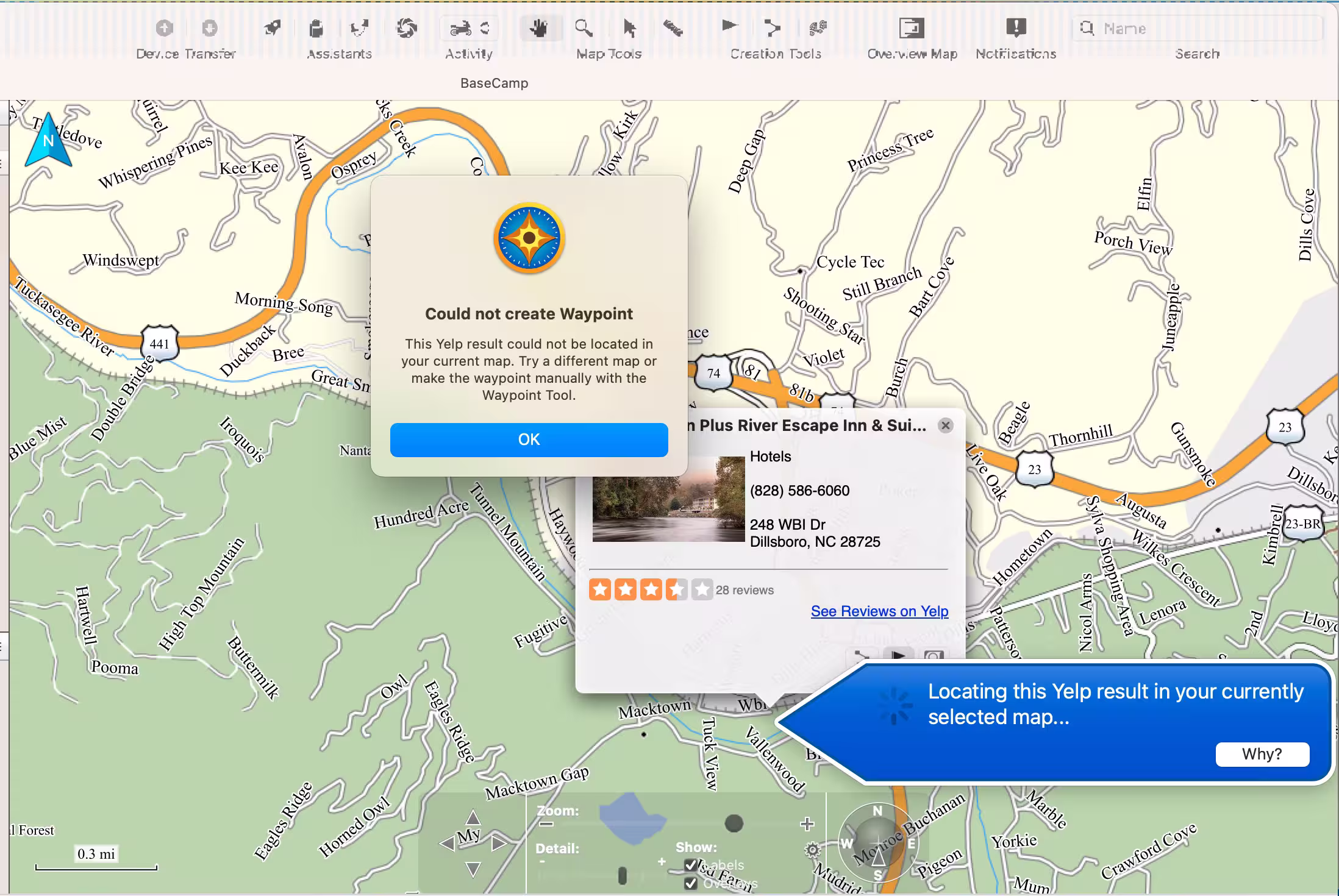
Task: Toggle the Labels checkbox
Action: coord(690,864)
